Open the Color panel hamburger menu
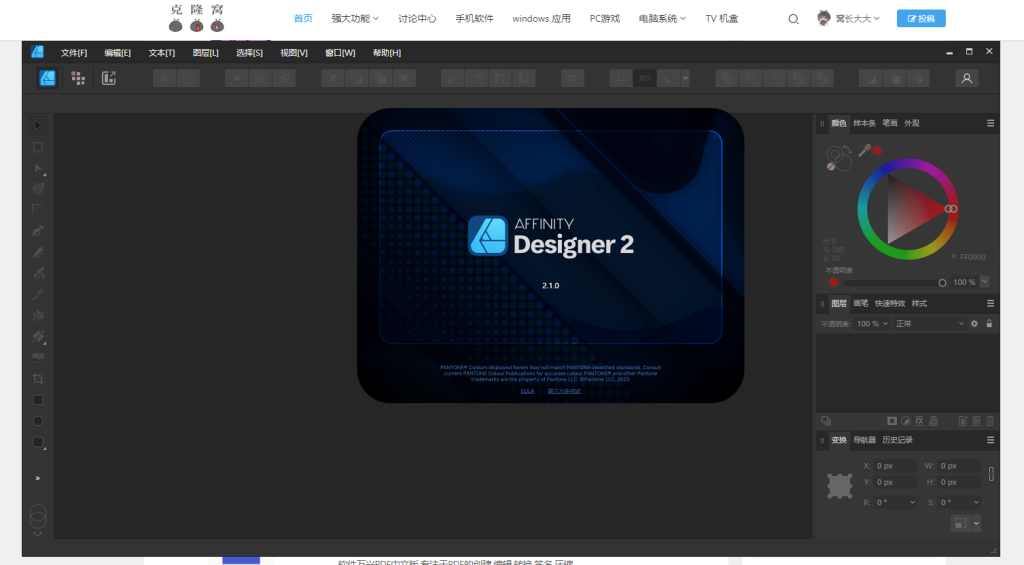The width and height of the screenshot is (1024, 565). (x=990, y=123)
